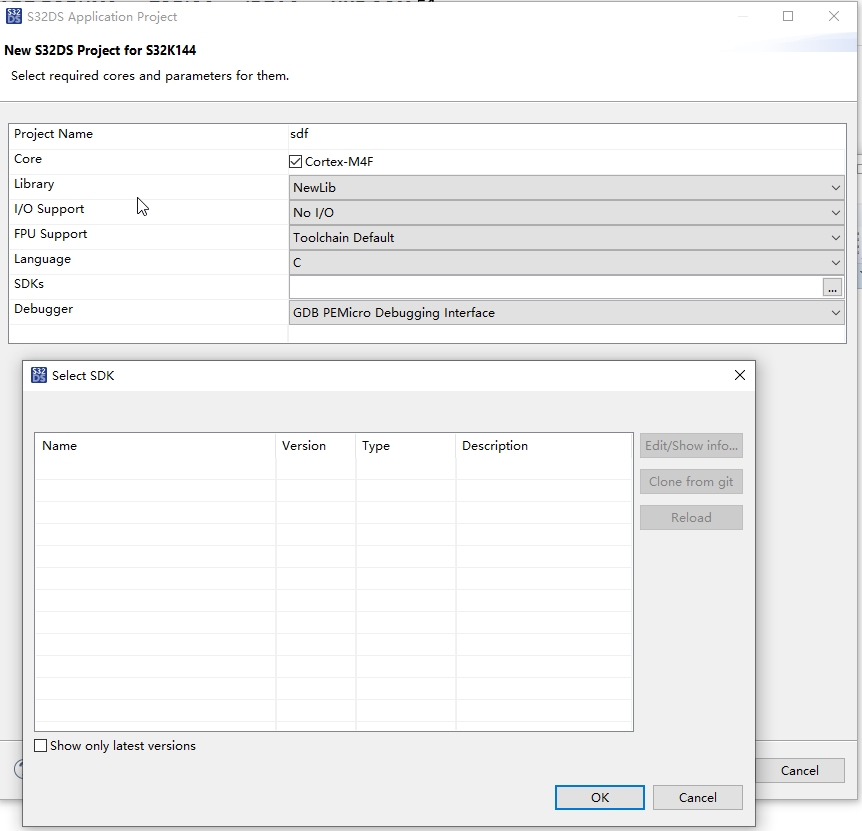
Task: Click Cancel in the Application Project wizard
Action: coord(800,771)
